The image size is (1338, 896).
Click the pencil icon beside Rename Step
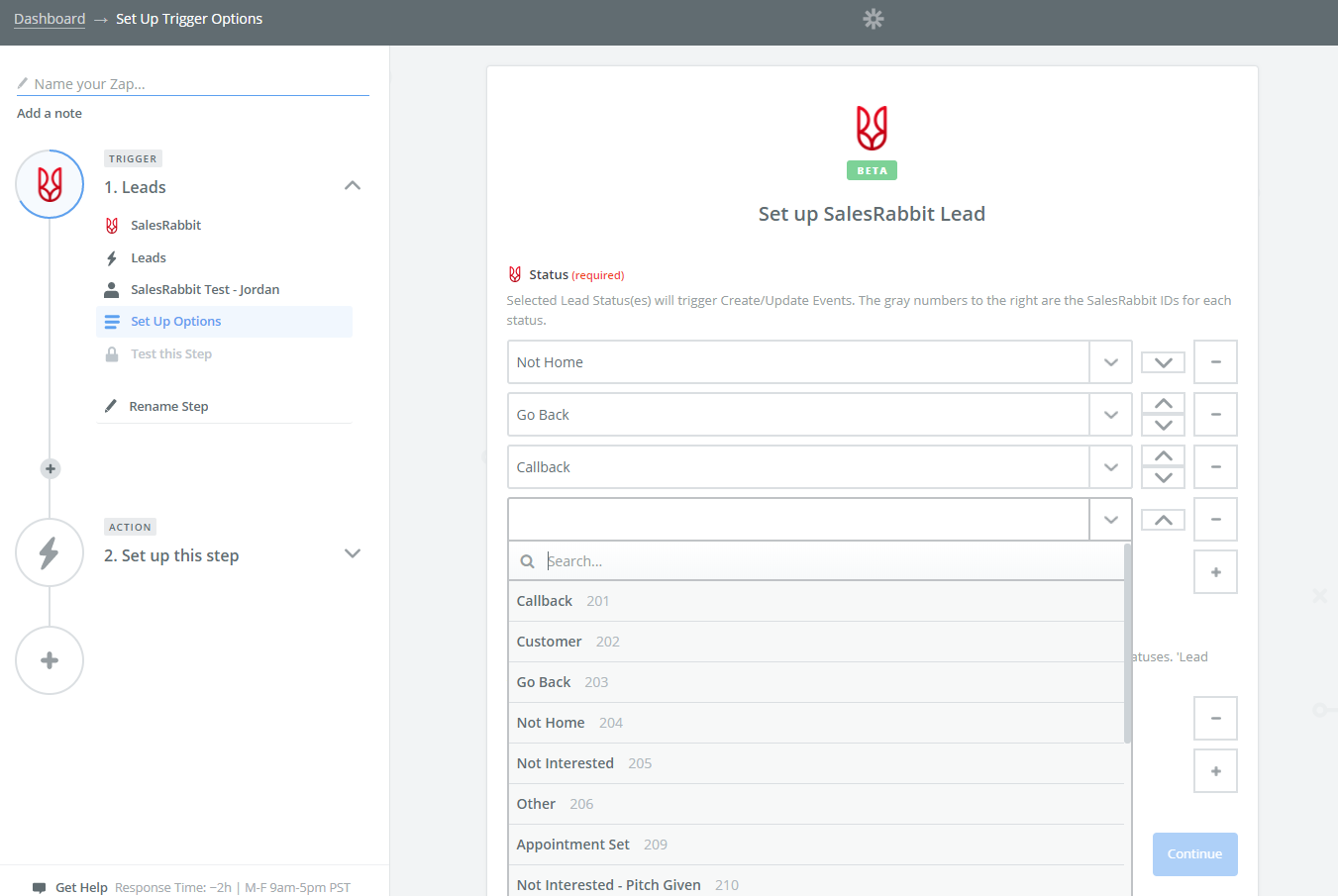(111, 406)
